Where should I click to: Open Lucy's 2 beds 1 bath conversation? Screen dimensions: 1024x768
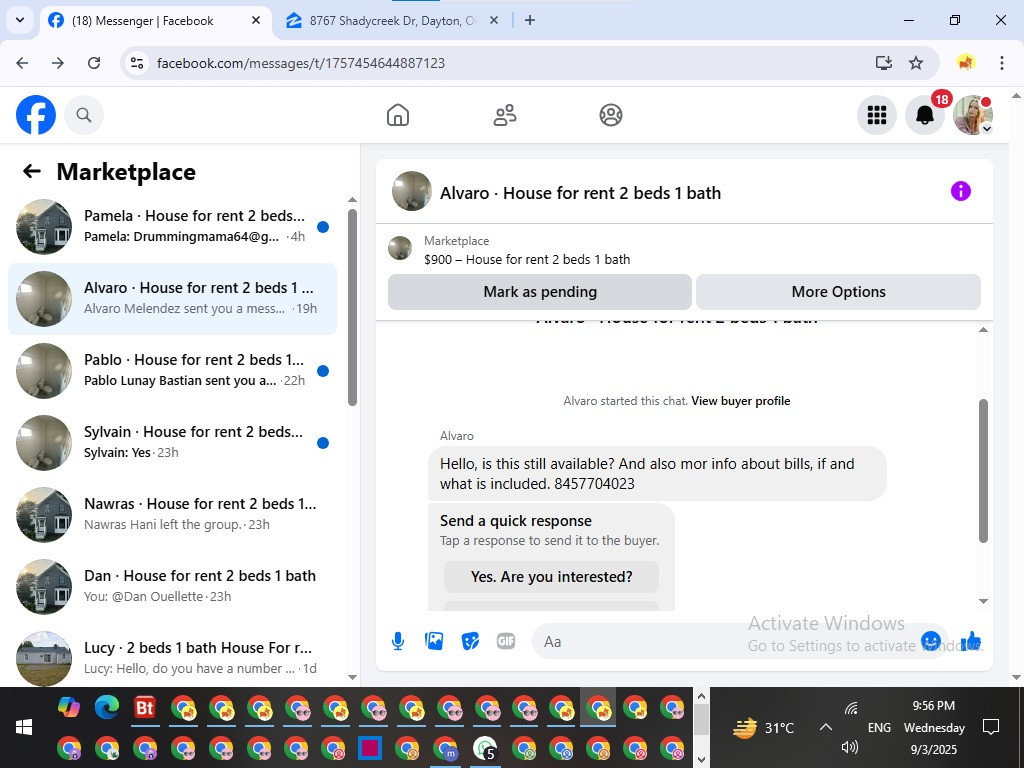pos(172,658)
